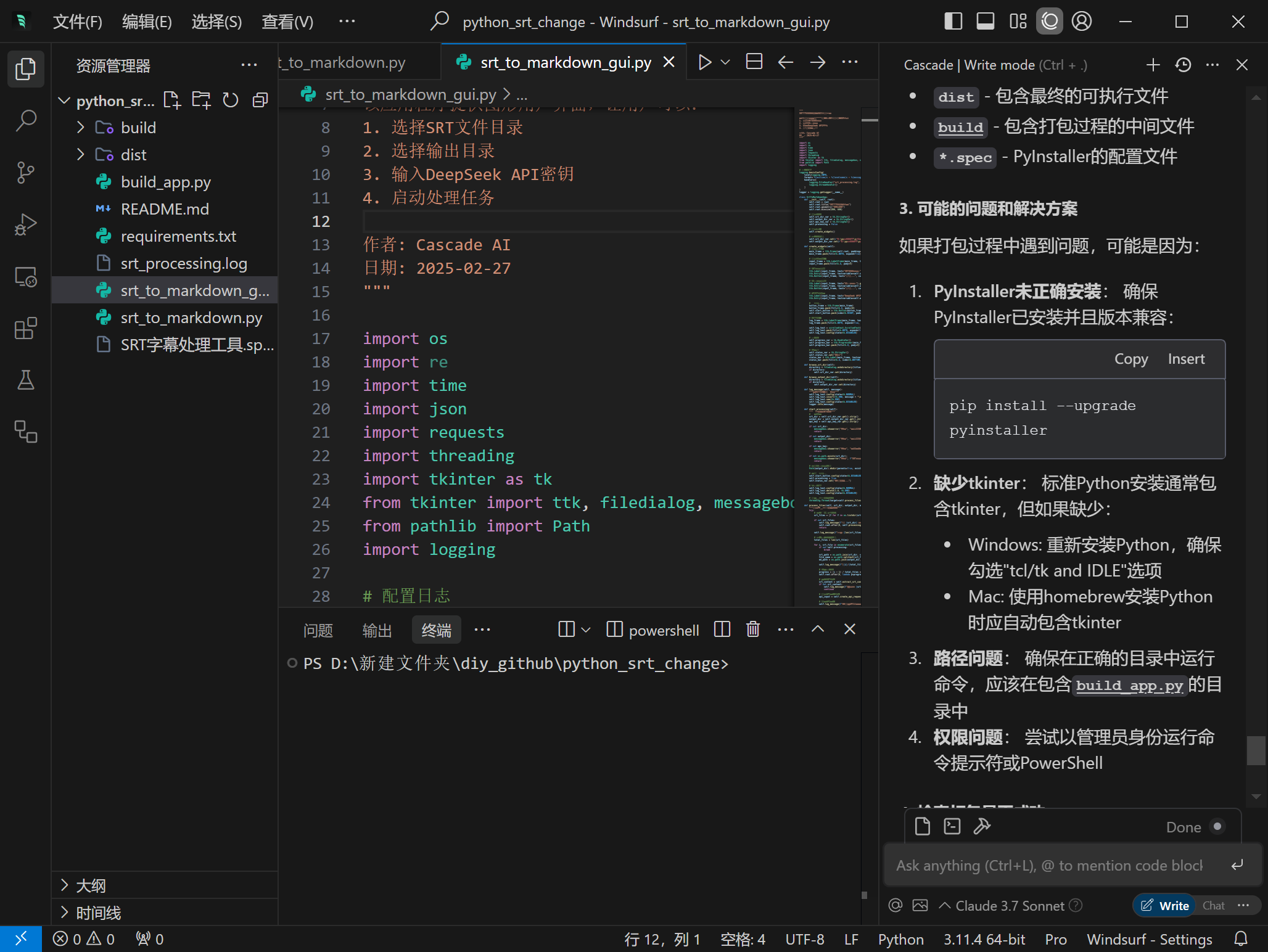Open the Extensions view
1268x952 pixels.
25,329
